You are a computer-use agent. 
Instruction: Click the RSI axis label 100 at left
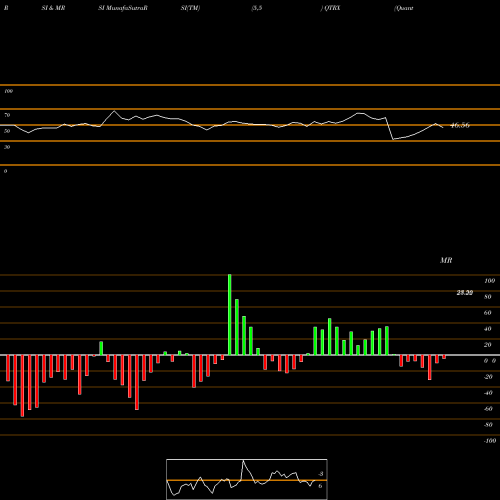[x=8, y=91]
